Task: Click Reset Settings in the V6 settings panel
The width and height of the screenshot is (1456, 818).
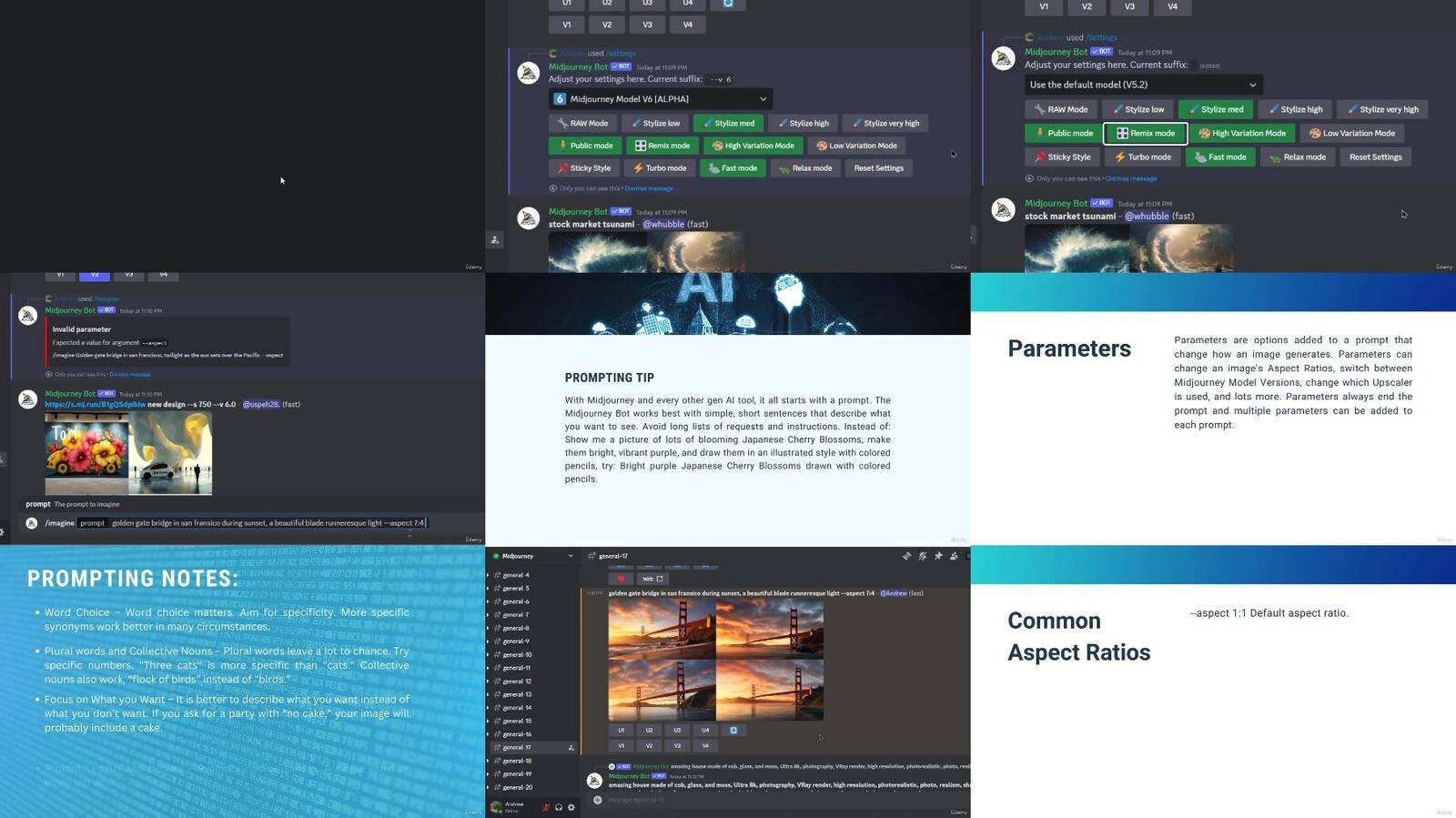Action: 879,168
